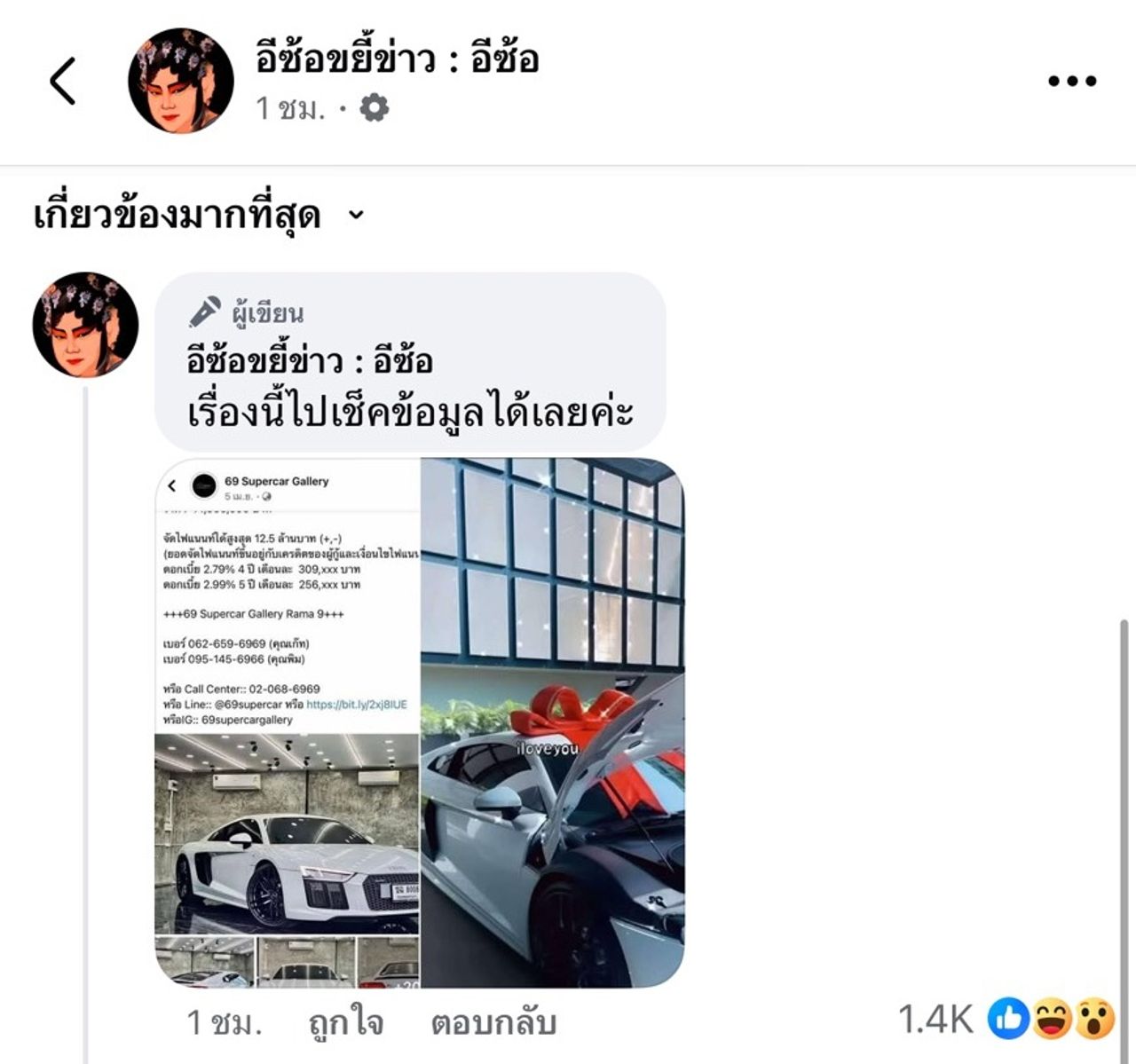Expand the เกี่ยวข้องมากที่สุด sort dropdown
The height and width of the screenshot is (1064, 1136).
click(x=199, y=215)
